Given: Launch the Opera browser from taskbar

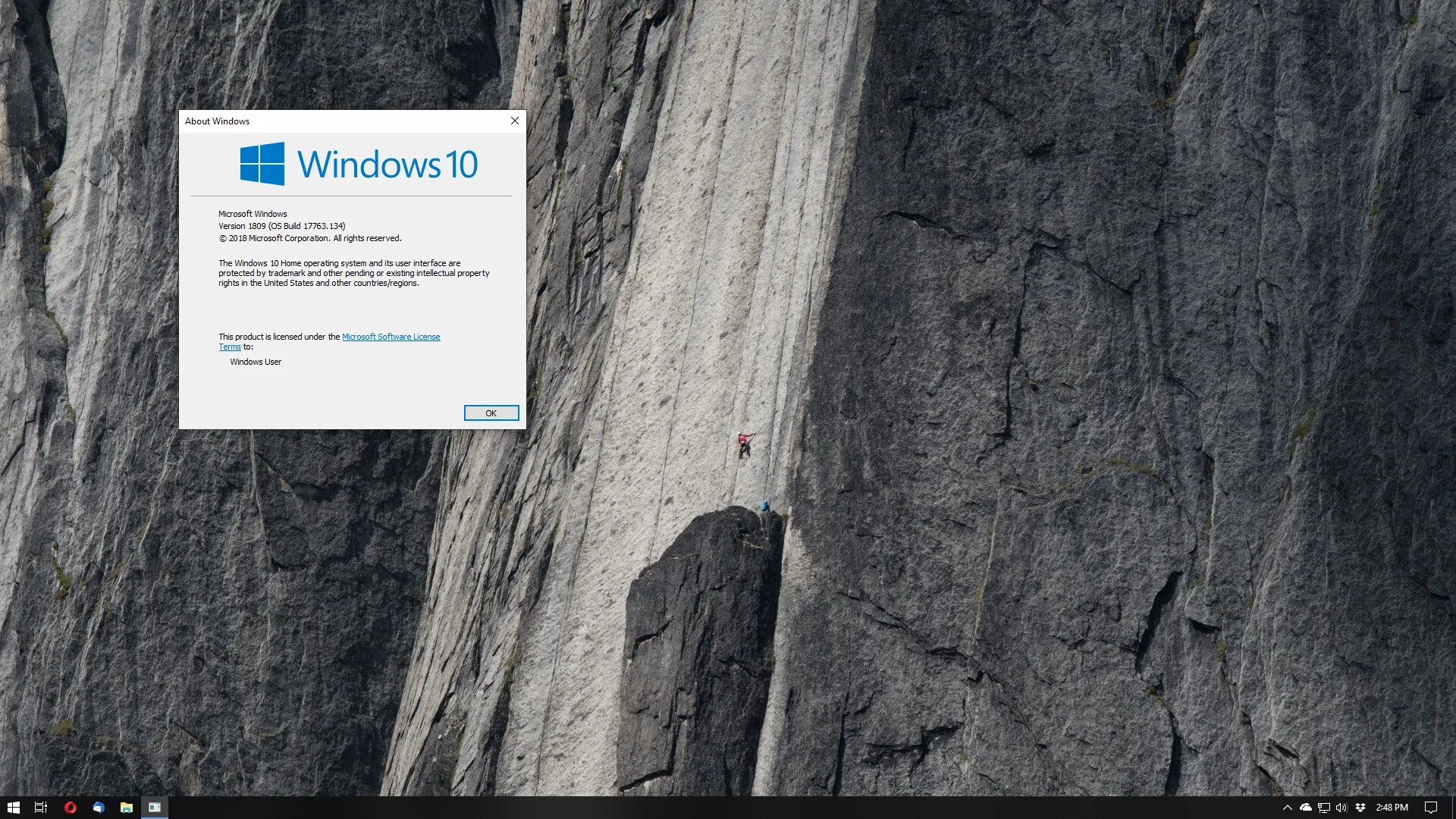Looking at the screenshot, I should [70, 808].
